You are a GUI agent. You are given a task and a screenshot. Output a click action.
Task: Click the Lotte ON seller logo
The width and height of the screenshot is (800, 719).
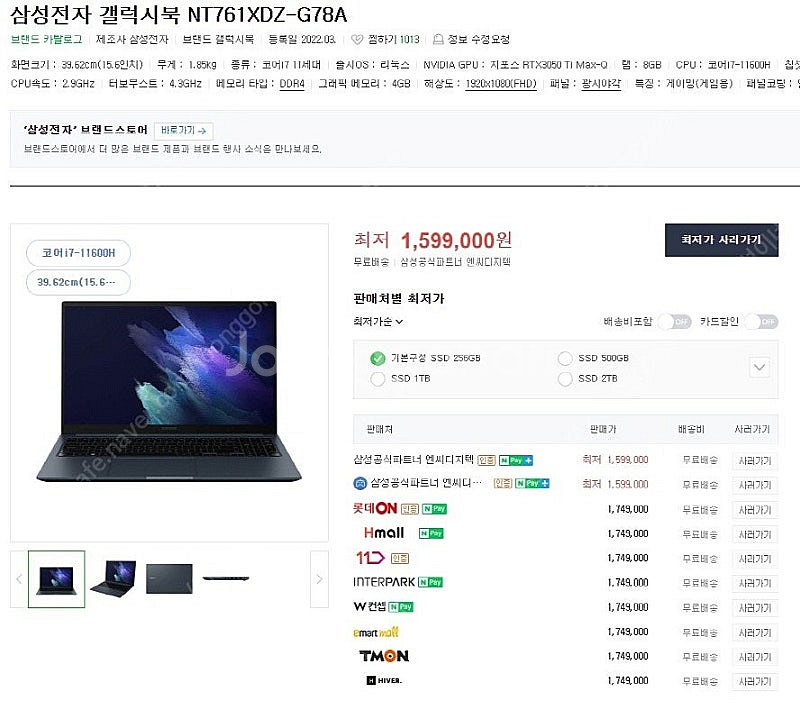375,508
